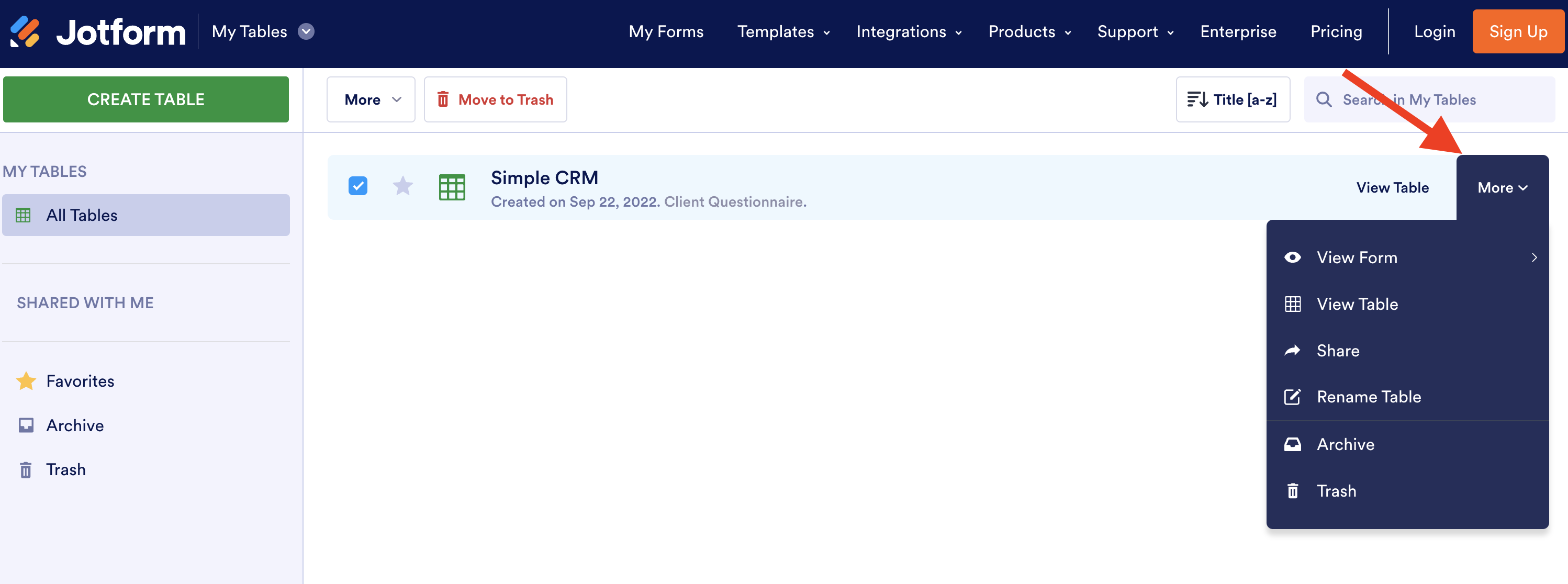Click the Jotform logo icon
This screenshot has width=1568, height=584.
click(26, 31)
